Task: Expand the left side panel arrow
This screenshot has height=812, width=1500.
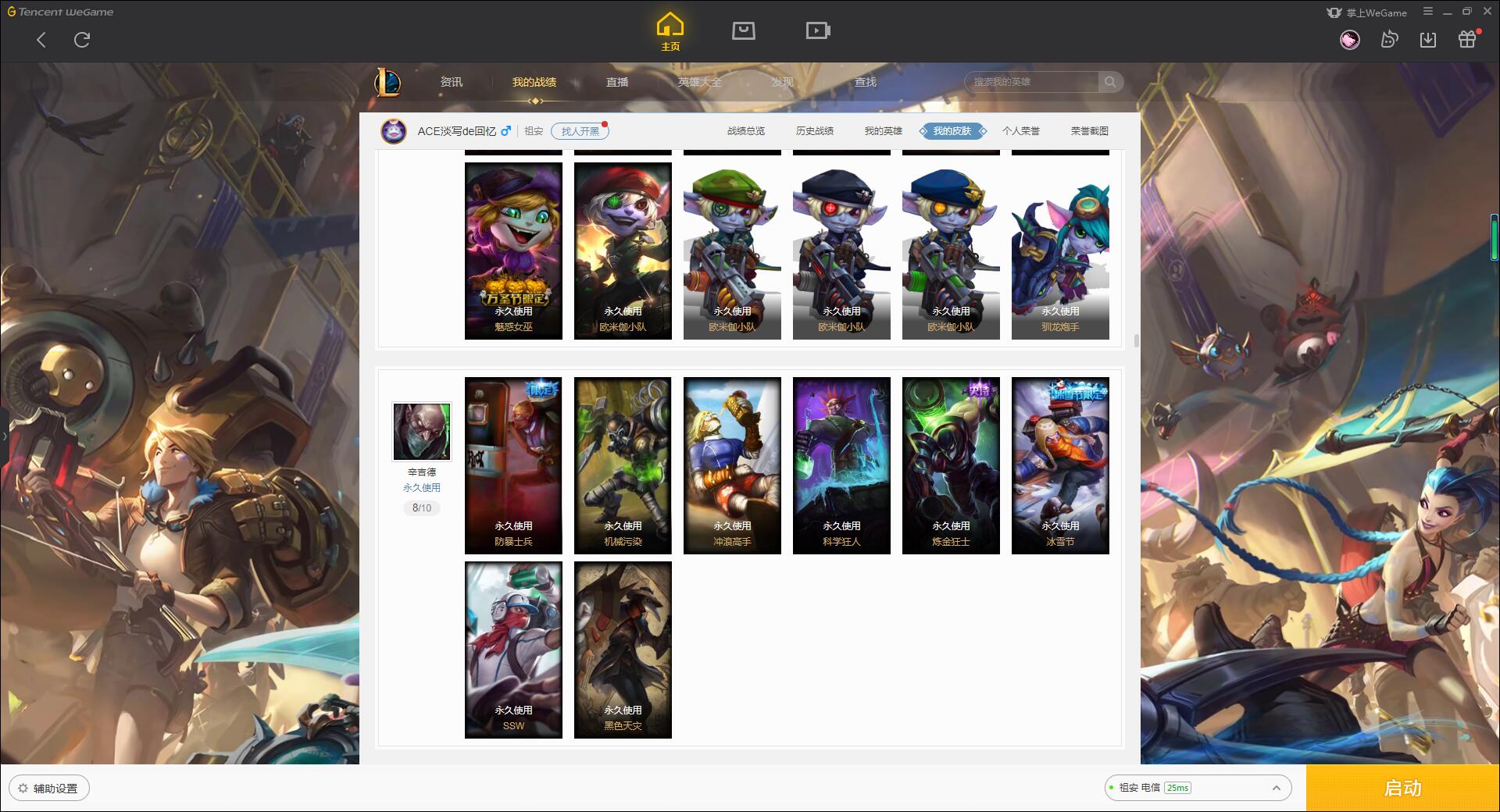Action: click(x=4, y=436)
